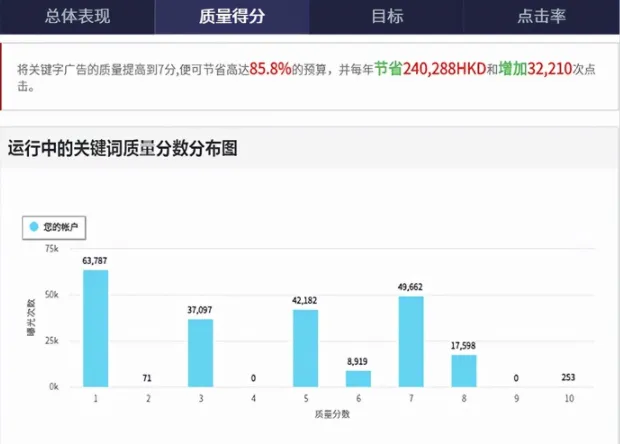Image resolution: width=620 pixels, height=444 pixels.
Task: Go to the 点击率 tab
Action: tap(541, 17)
